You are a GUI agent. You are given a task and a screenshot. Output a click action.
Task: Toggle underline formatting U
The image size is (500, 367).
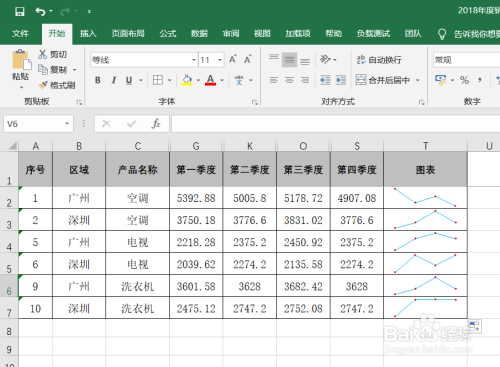click(129, 80)
